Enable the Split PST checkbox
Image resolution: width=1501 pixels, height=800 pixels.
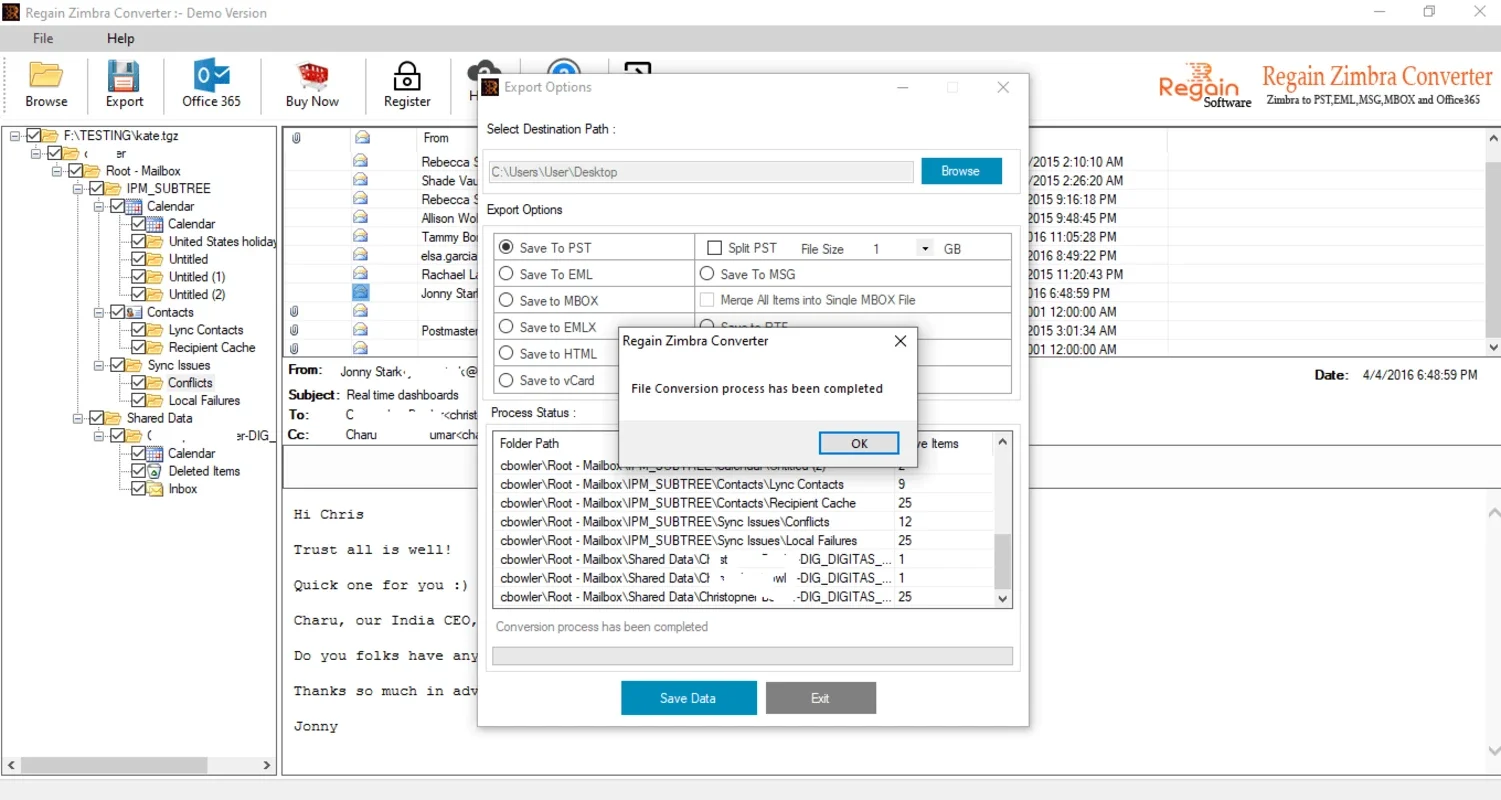(x=714, y=247)
